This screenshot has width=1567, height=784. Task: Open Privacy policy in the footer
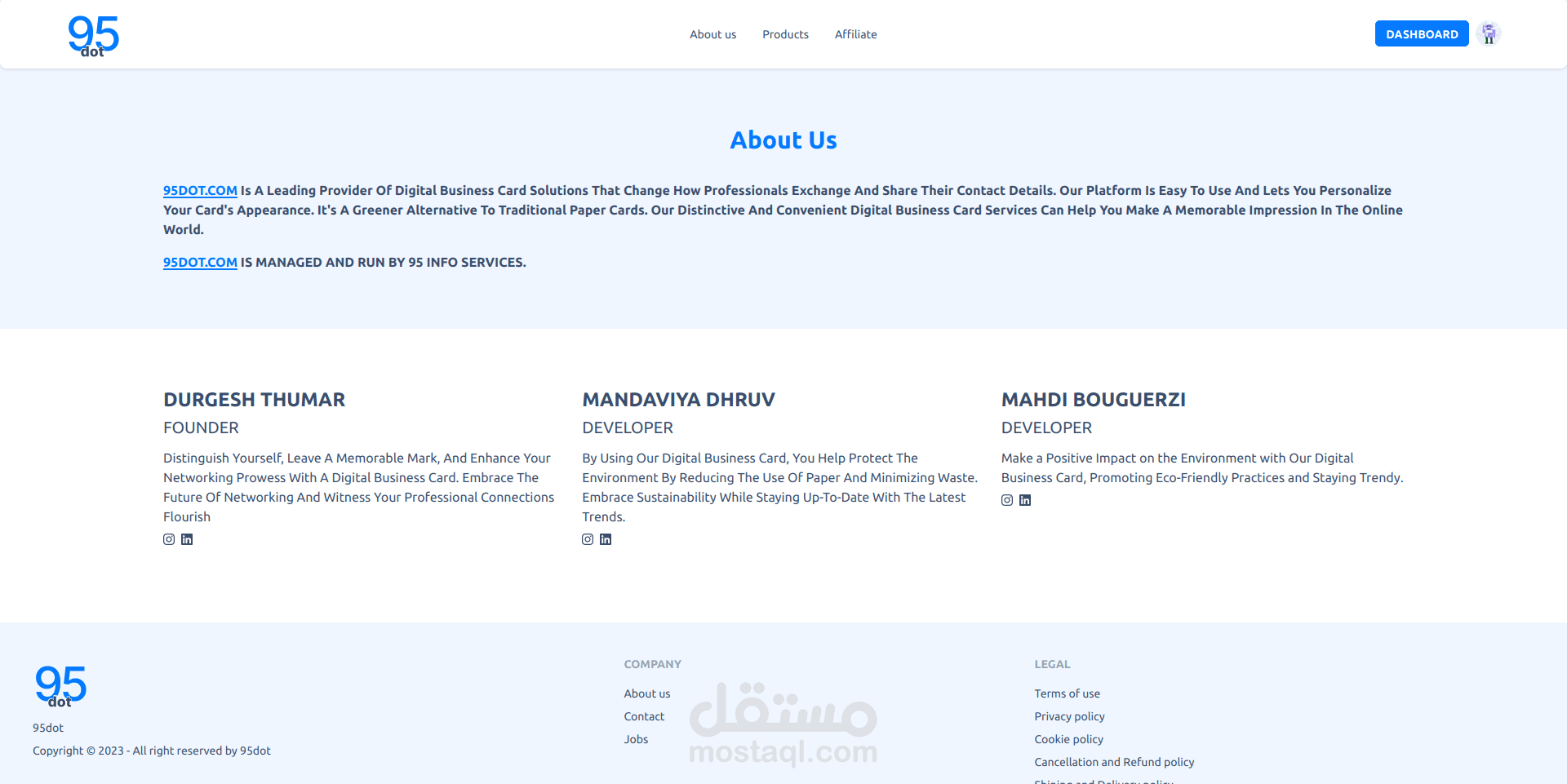(1069, 716)
